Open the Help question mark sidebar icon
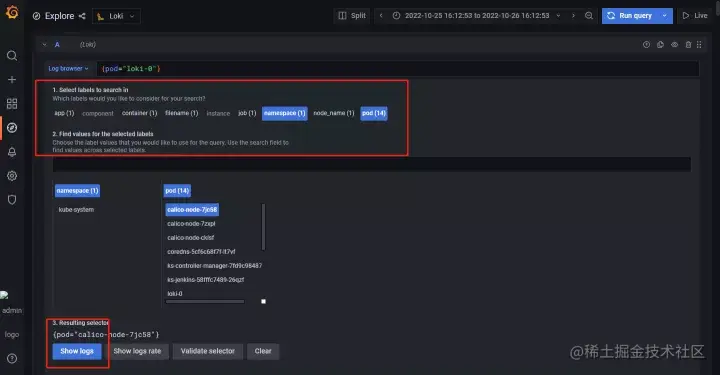 point(12,358)
